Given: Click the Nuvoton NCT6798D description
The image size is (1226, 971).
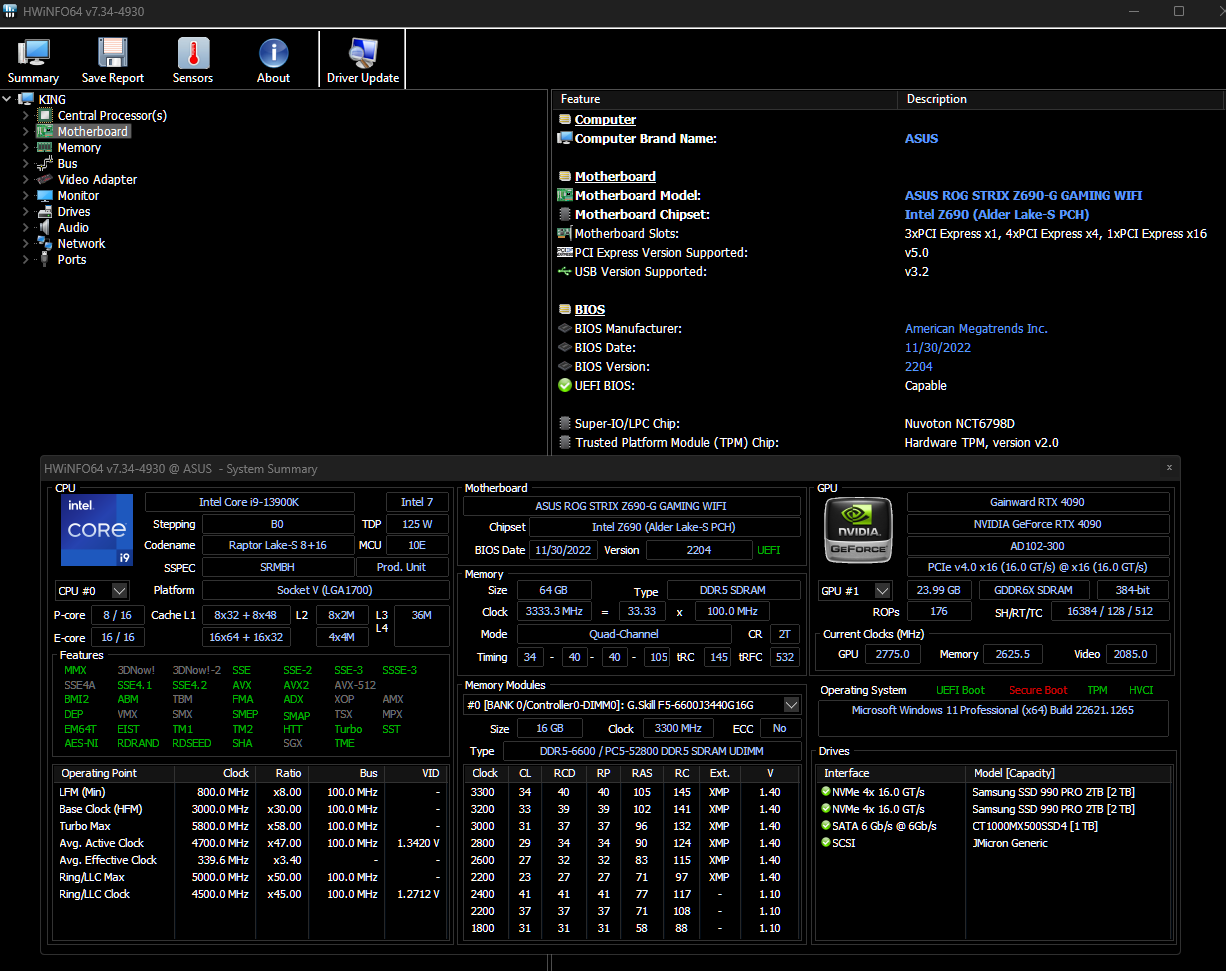Looking at the screenshot, I should click(960, 423).
